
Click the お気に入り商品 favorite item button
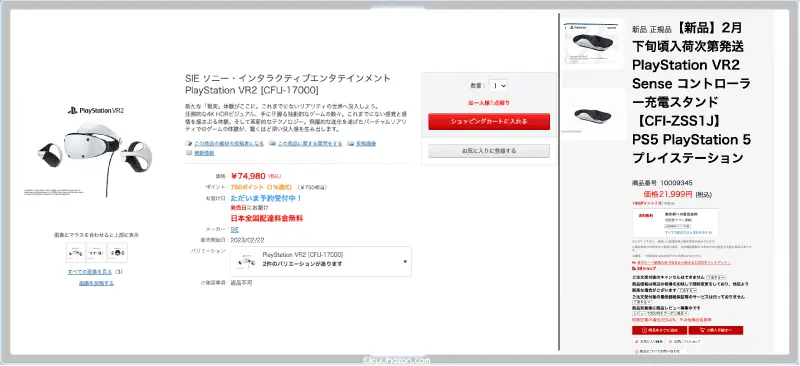(648, 341)
